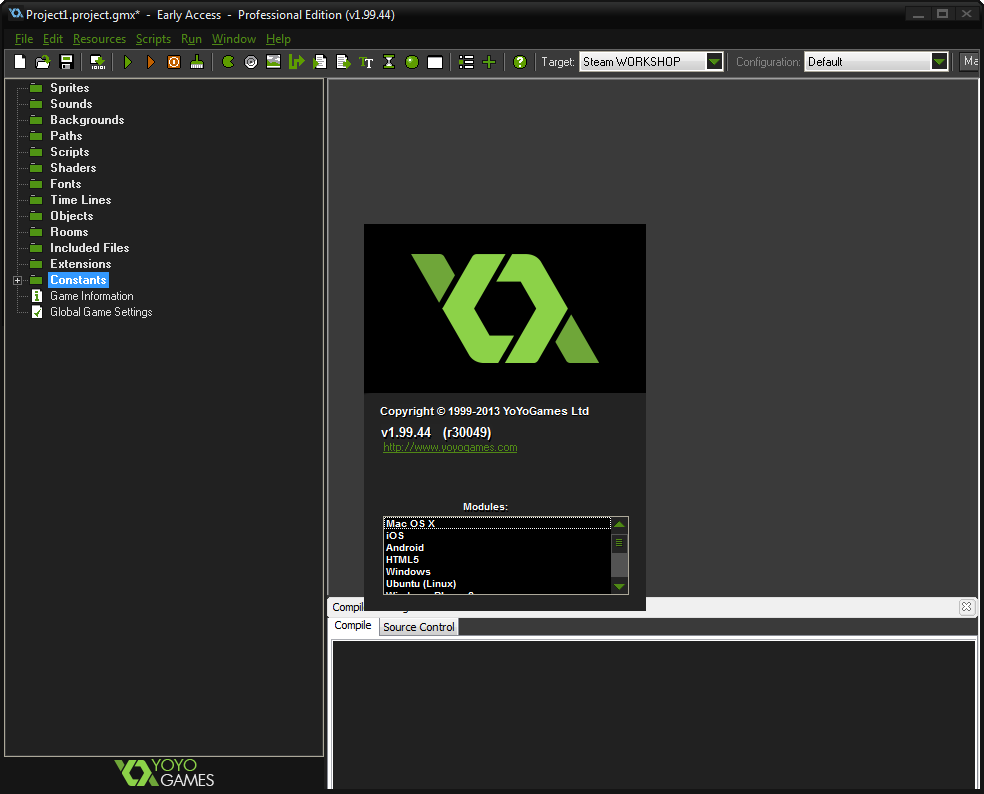The width and height of the screenshot is (984, 794).
Task: Select the Rooms folder
Action: coord(69,232)
